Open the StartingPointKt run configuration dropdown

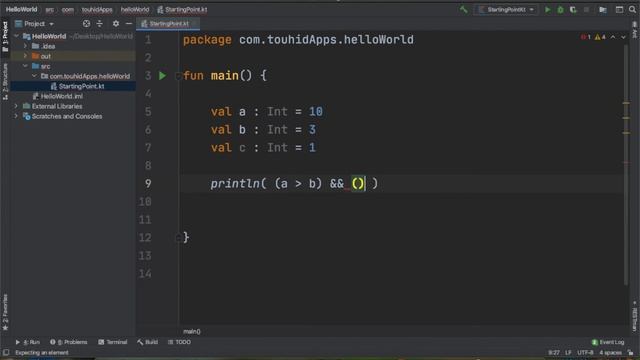pyautogui.click(x=506, y=9)
